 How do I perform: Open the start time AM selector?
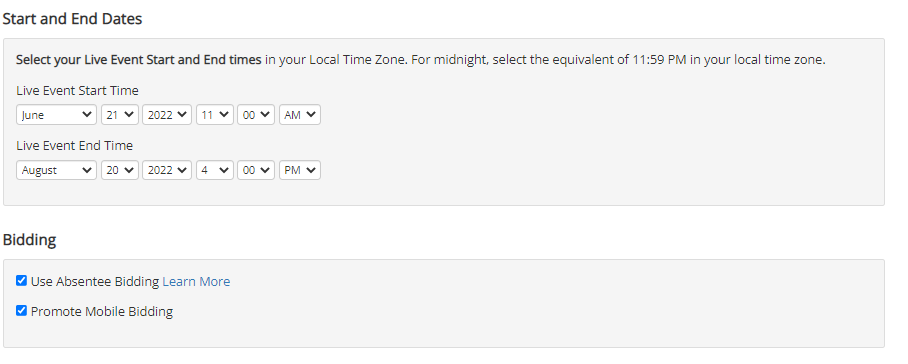[300, 115]
